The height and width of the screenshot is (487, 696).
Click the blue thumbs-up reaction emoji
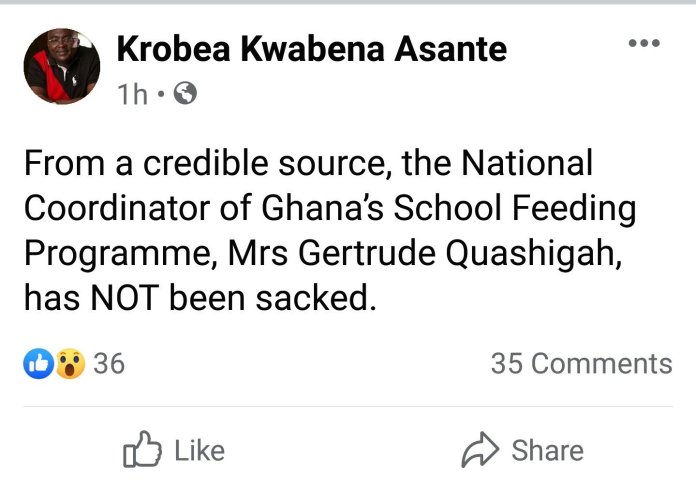(x=37, y=364)
